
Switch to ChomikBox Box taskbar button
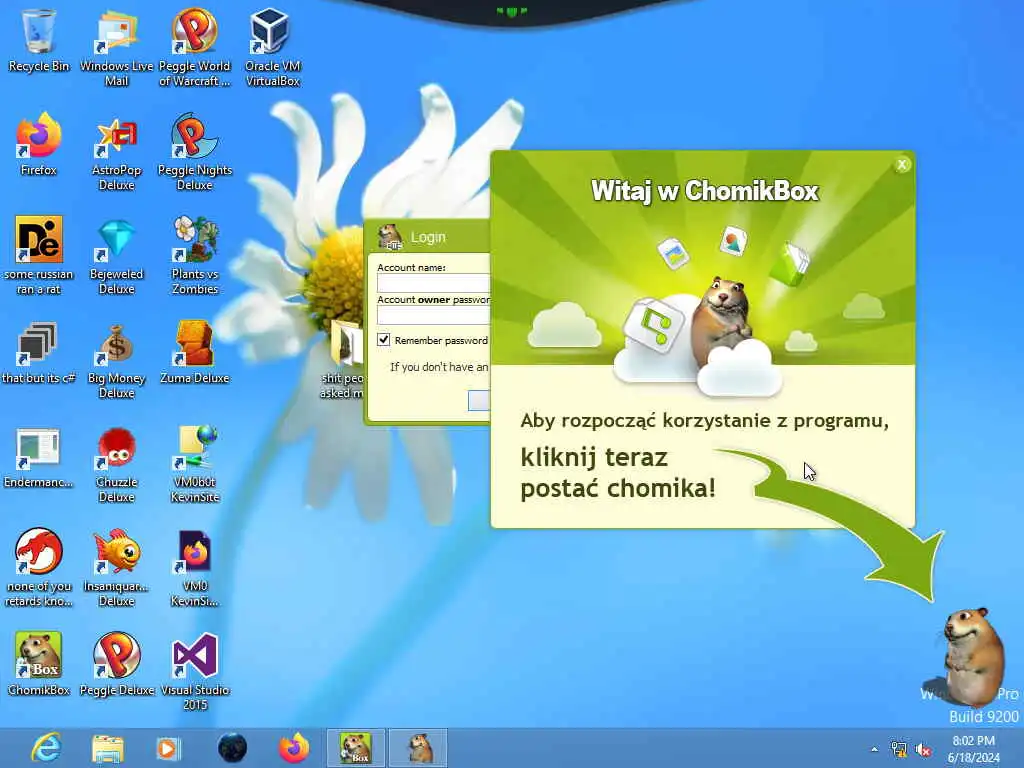coord(356,748)
